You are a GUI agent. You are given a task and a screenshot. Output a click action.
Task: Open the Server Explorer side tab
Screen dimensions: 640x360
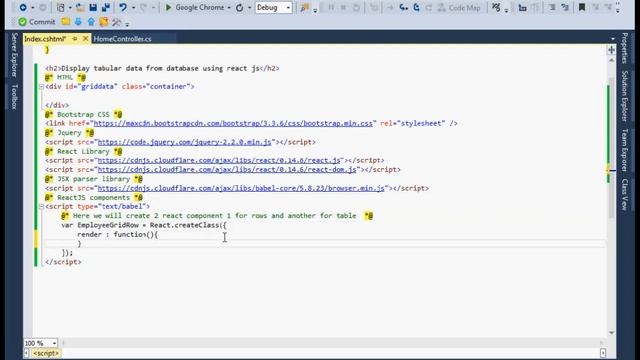coord(14,55)
